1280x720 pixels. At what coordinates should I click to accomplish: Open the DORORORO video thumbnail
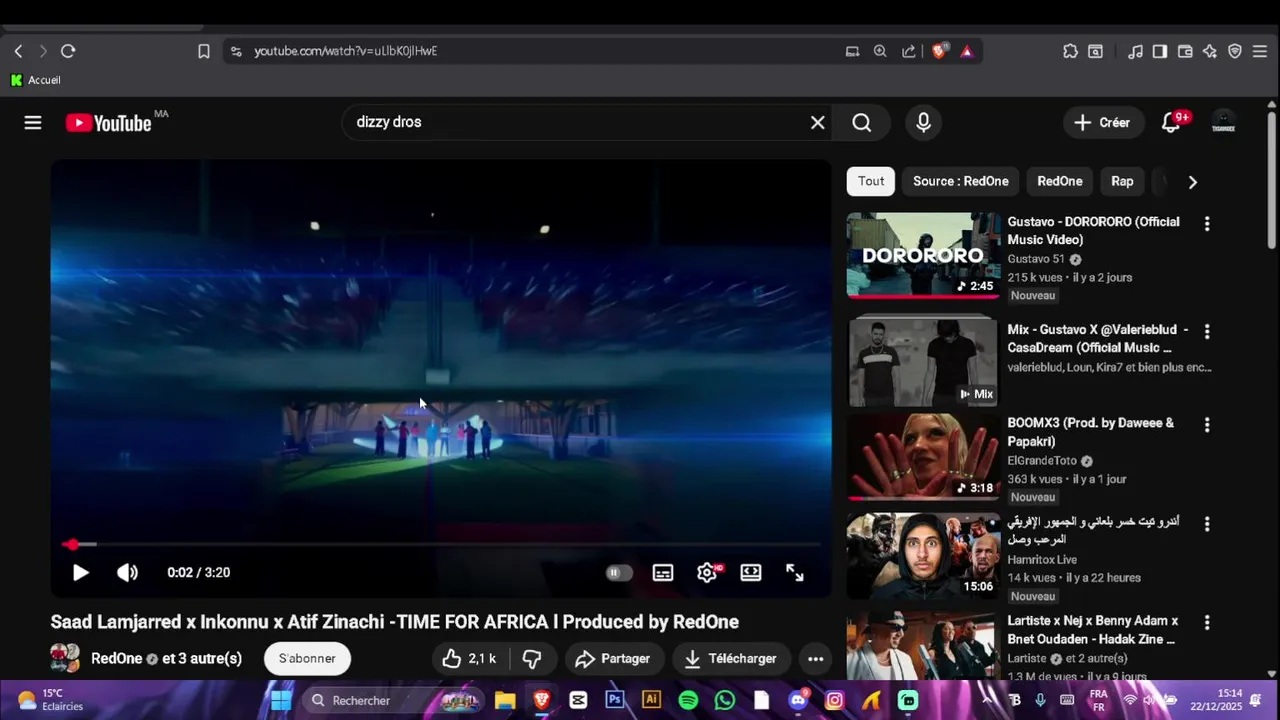pyautogui.click(x=923, y=255)
